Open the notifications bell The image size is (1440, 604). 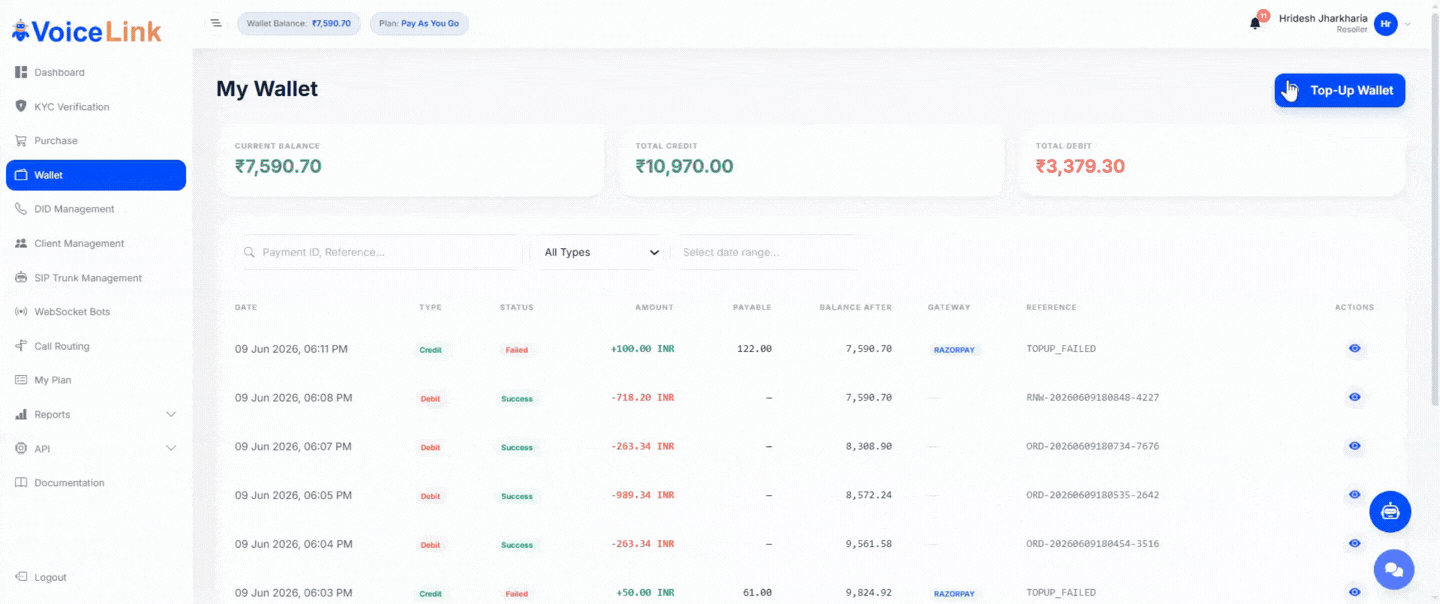1255,23
